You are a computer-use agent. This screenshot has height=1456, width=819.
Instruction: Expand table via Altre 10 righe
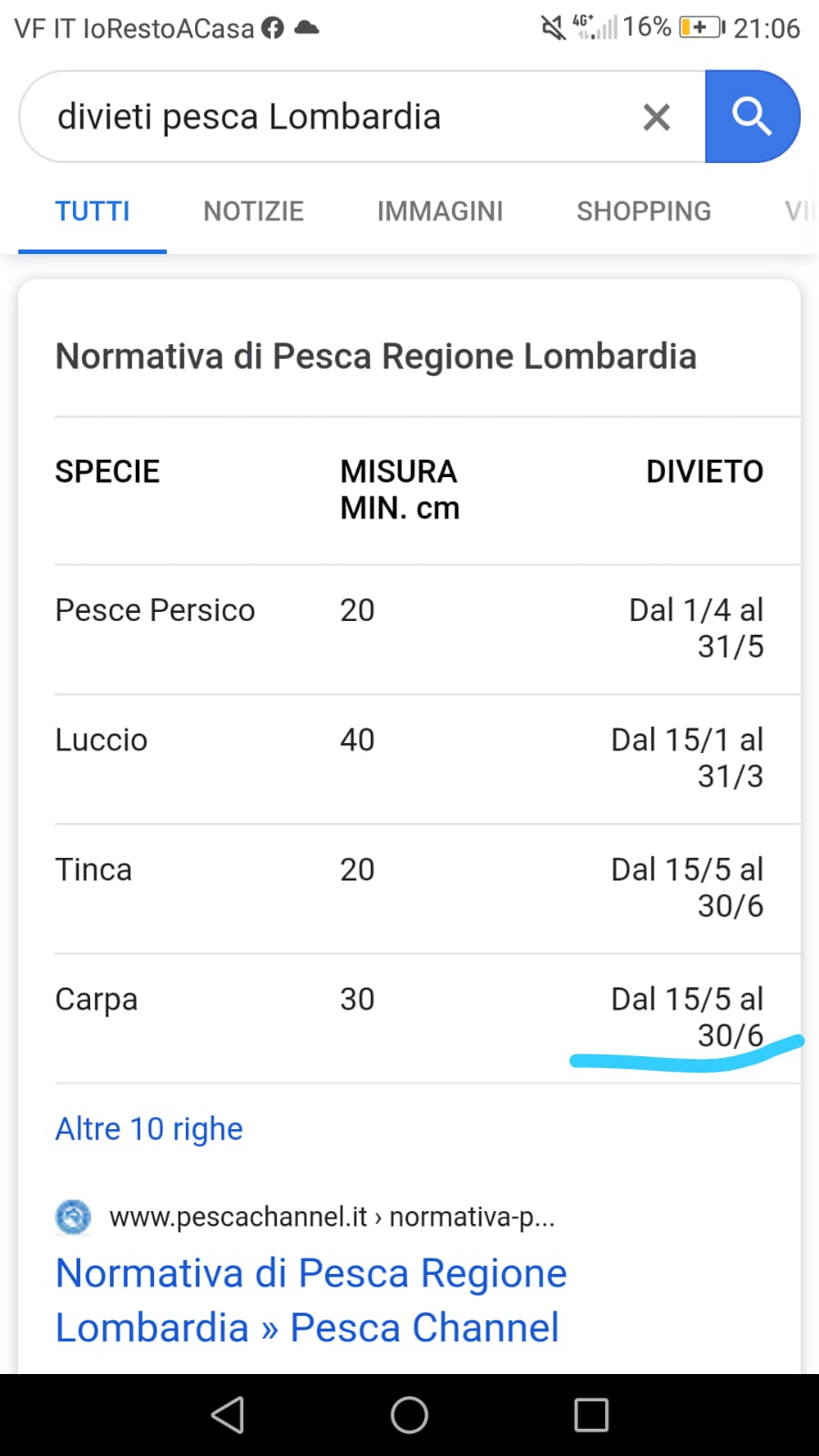[x=149, y=1129]
